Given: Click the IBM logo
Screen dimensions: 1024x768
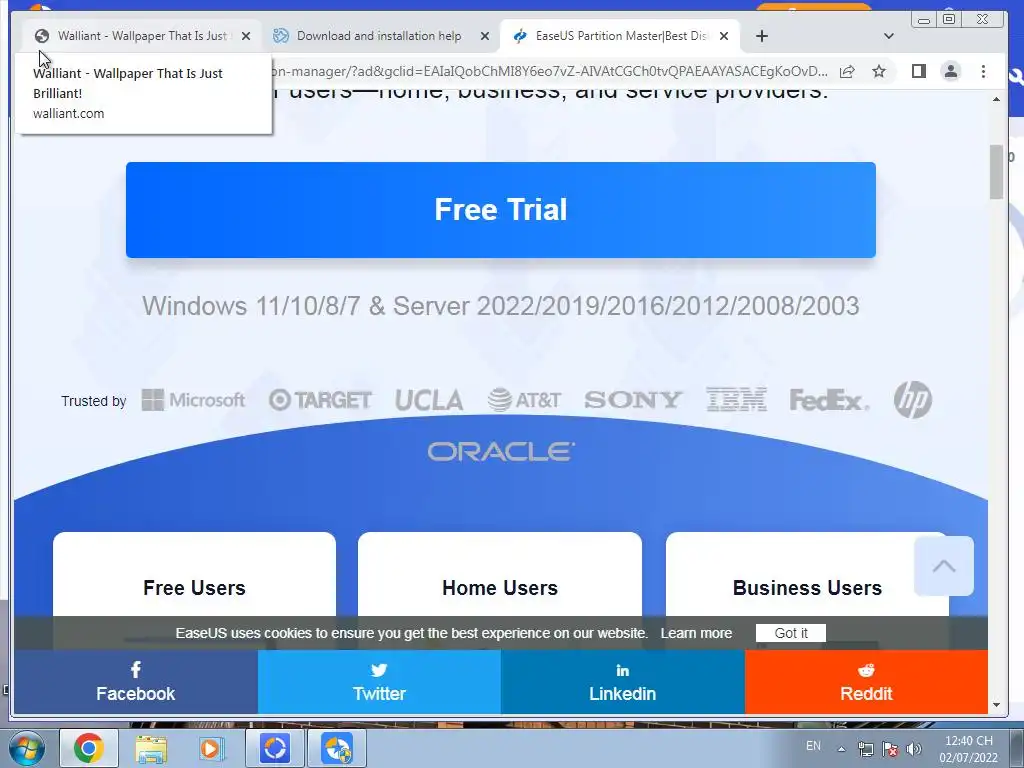Looking at the screenshot, I should (x=736, y=400).
